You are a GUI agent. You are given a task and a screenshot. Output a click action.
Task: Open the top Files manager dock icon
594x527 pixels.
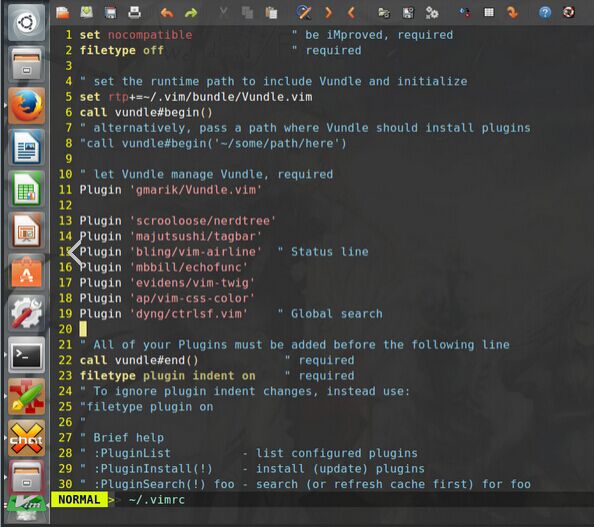click(27, 64)
